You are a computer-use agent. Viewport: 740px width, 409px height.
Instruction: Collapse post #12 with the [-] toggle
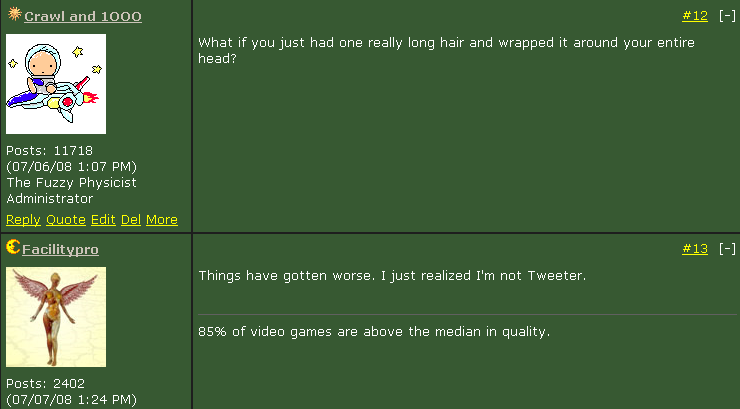click(x=727, y=16)
